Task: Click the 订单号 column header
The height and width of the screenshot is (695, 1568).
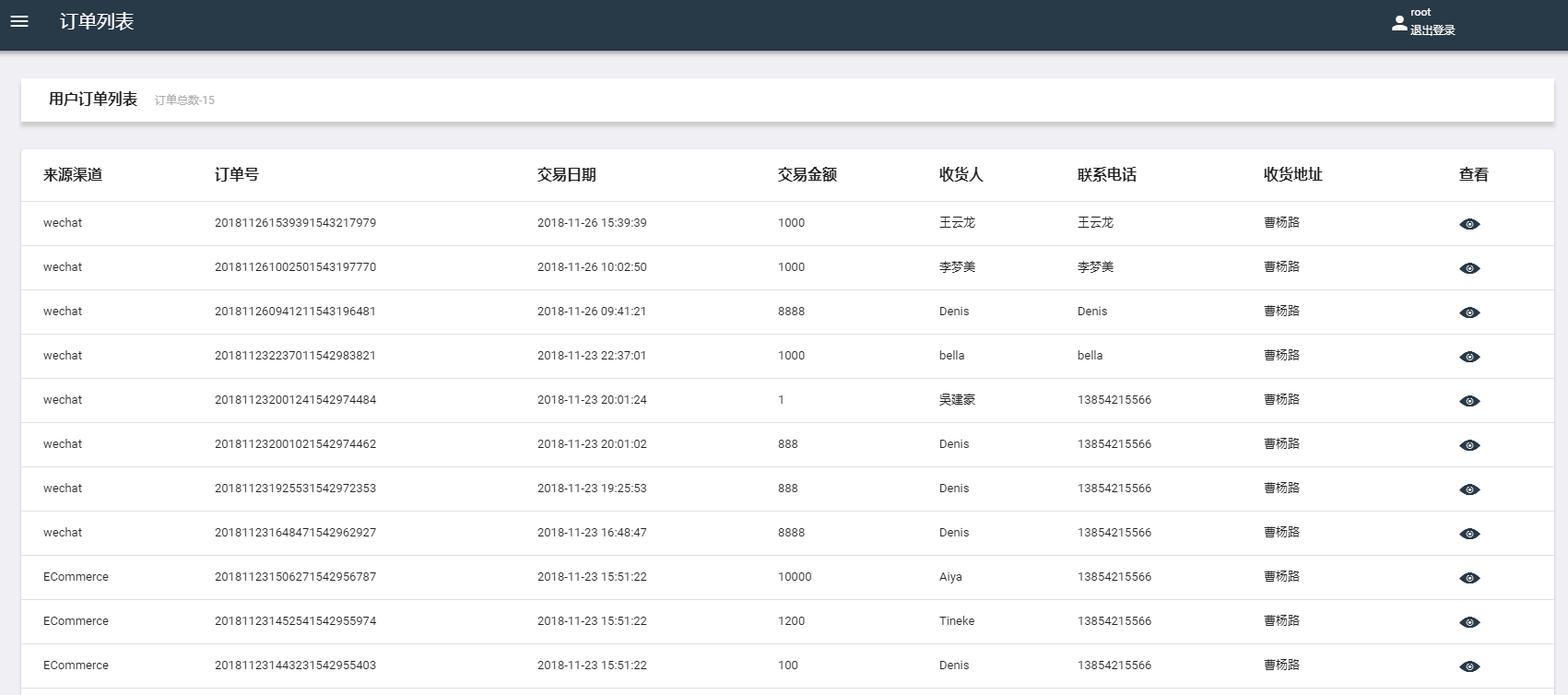Action: (x=236, y=175)
